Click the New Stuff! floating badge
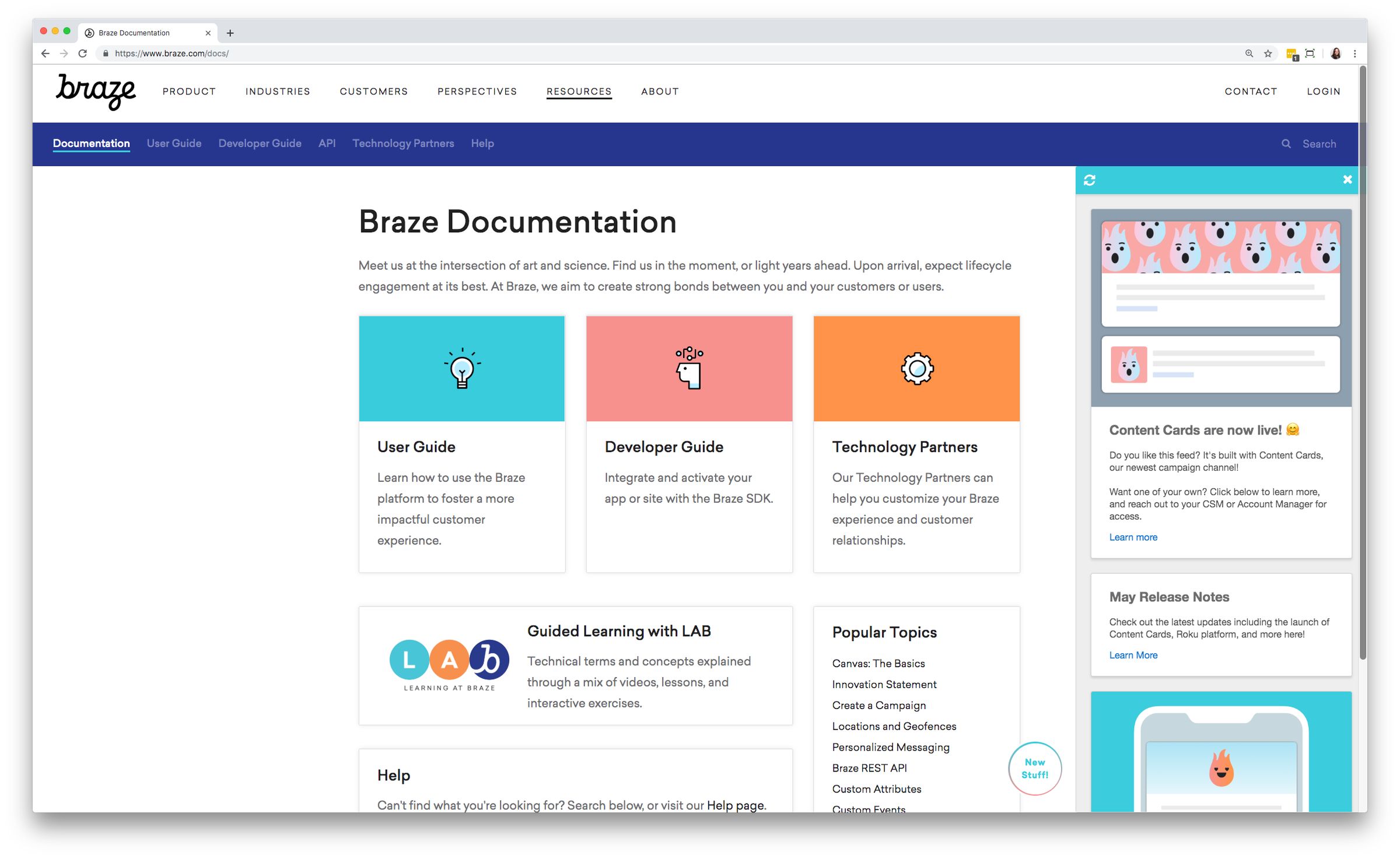Image resolution: width=1400 pixels, height=859 pixels. click(x=1035, y=768)
